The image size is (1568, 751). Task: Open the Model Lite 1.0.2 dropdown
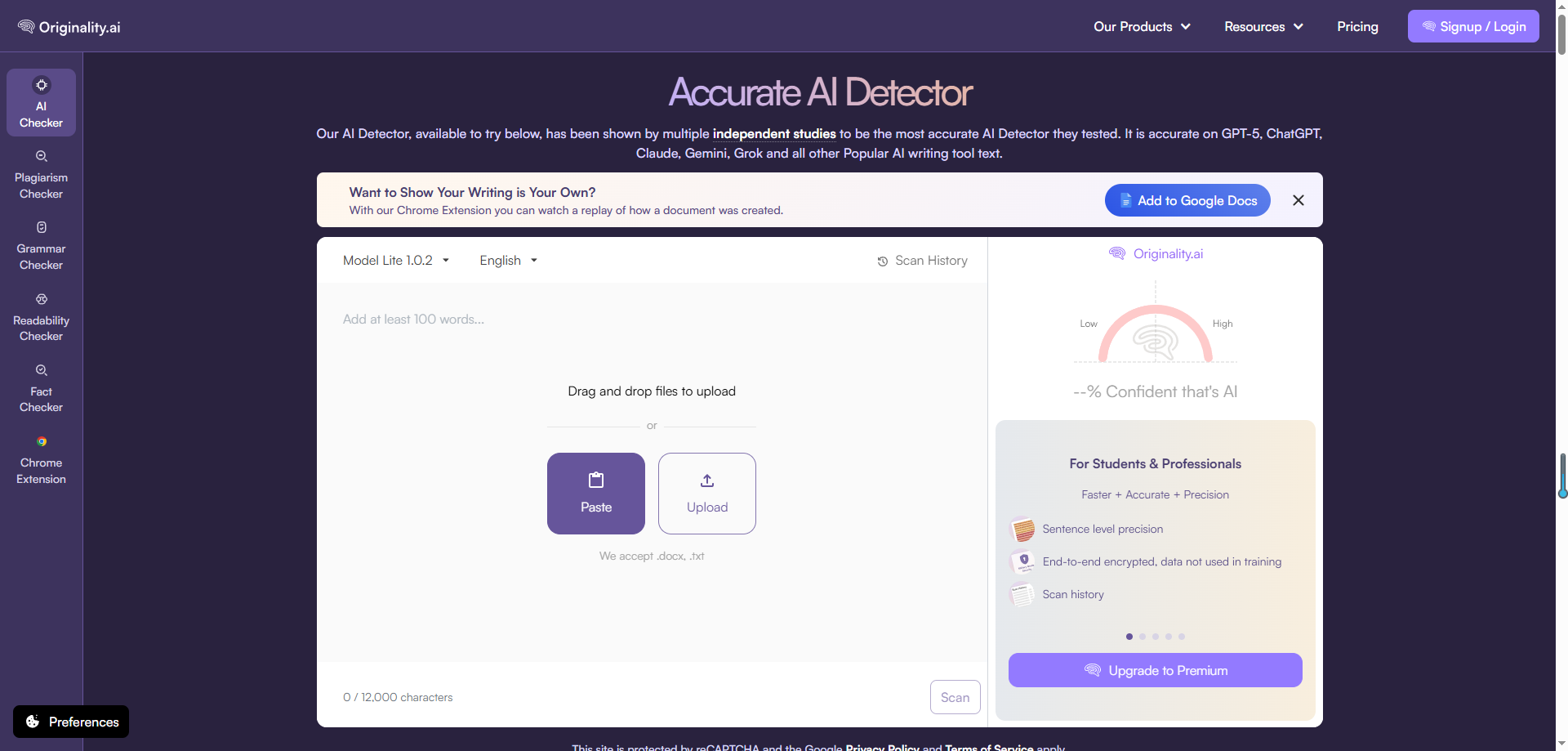[396, 261]
